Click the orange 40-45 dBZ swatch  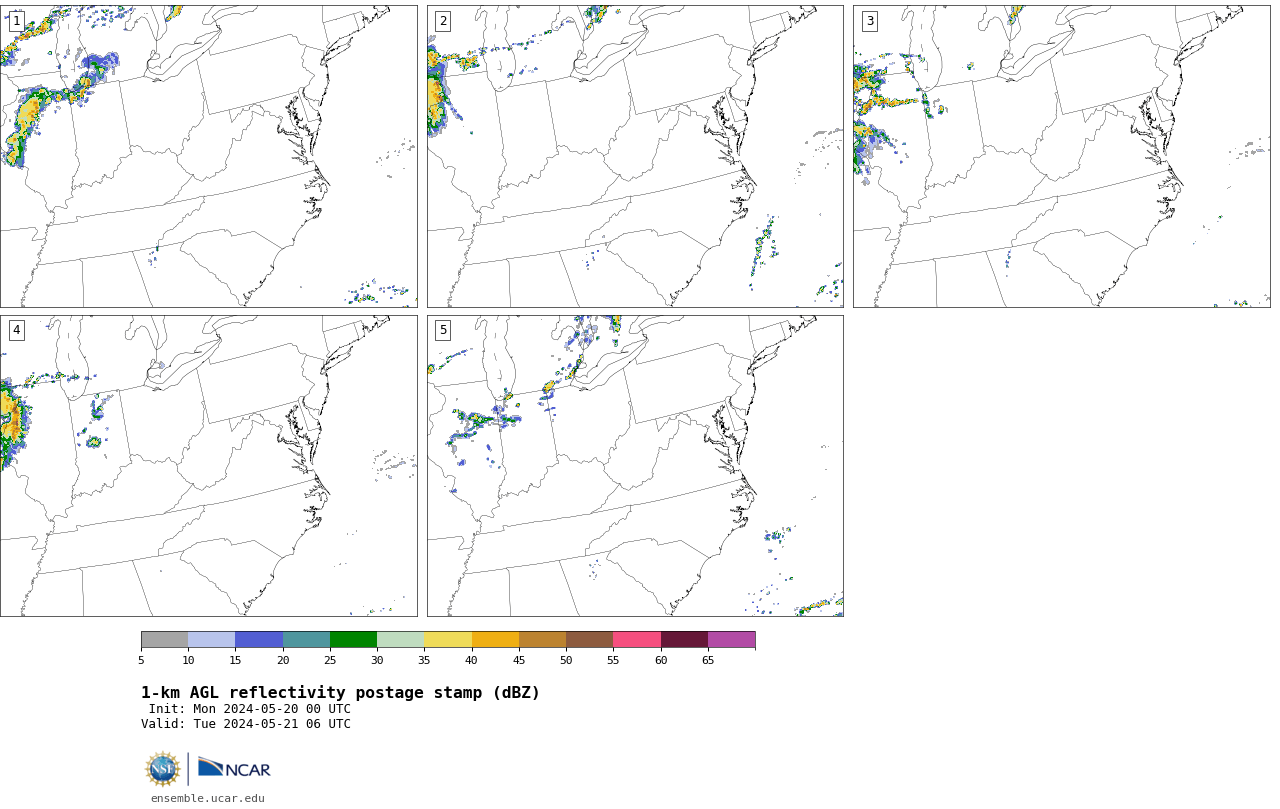(x=495, y=640)
